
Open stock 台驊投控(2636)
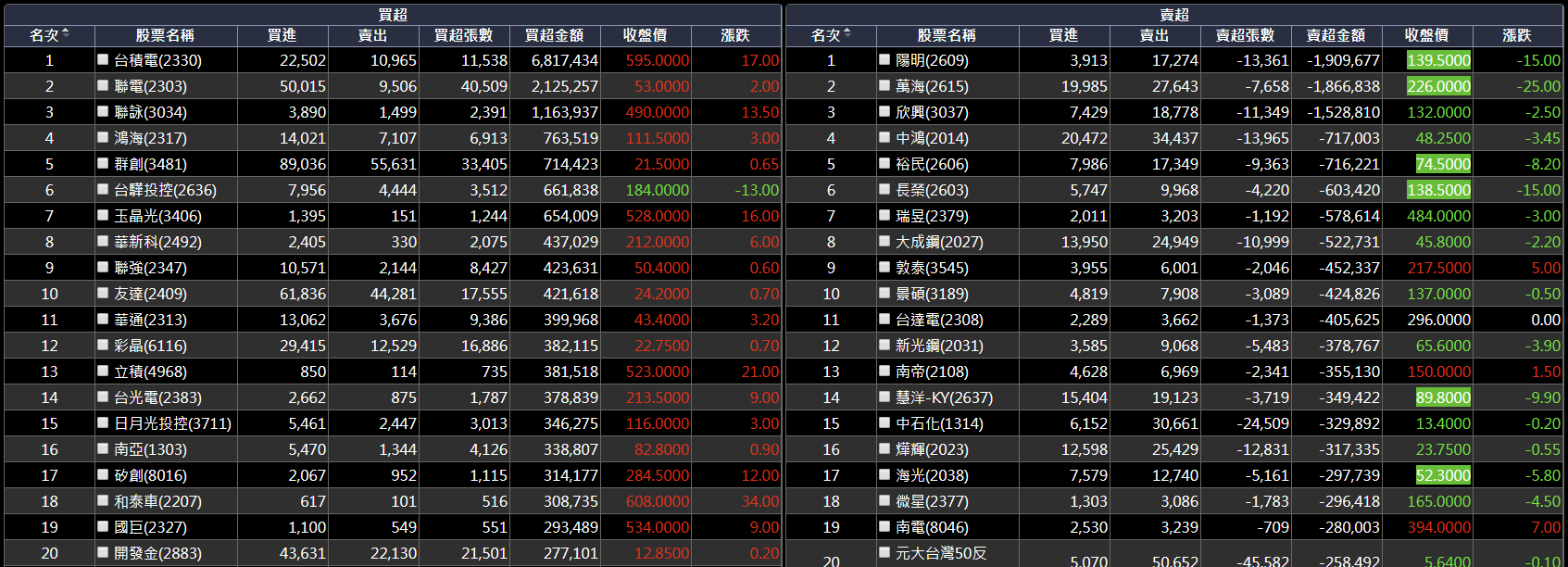(165, 190)
